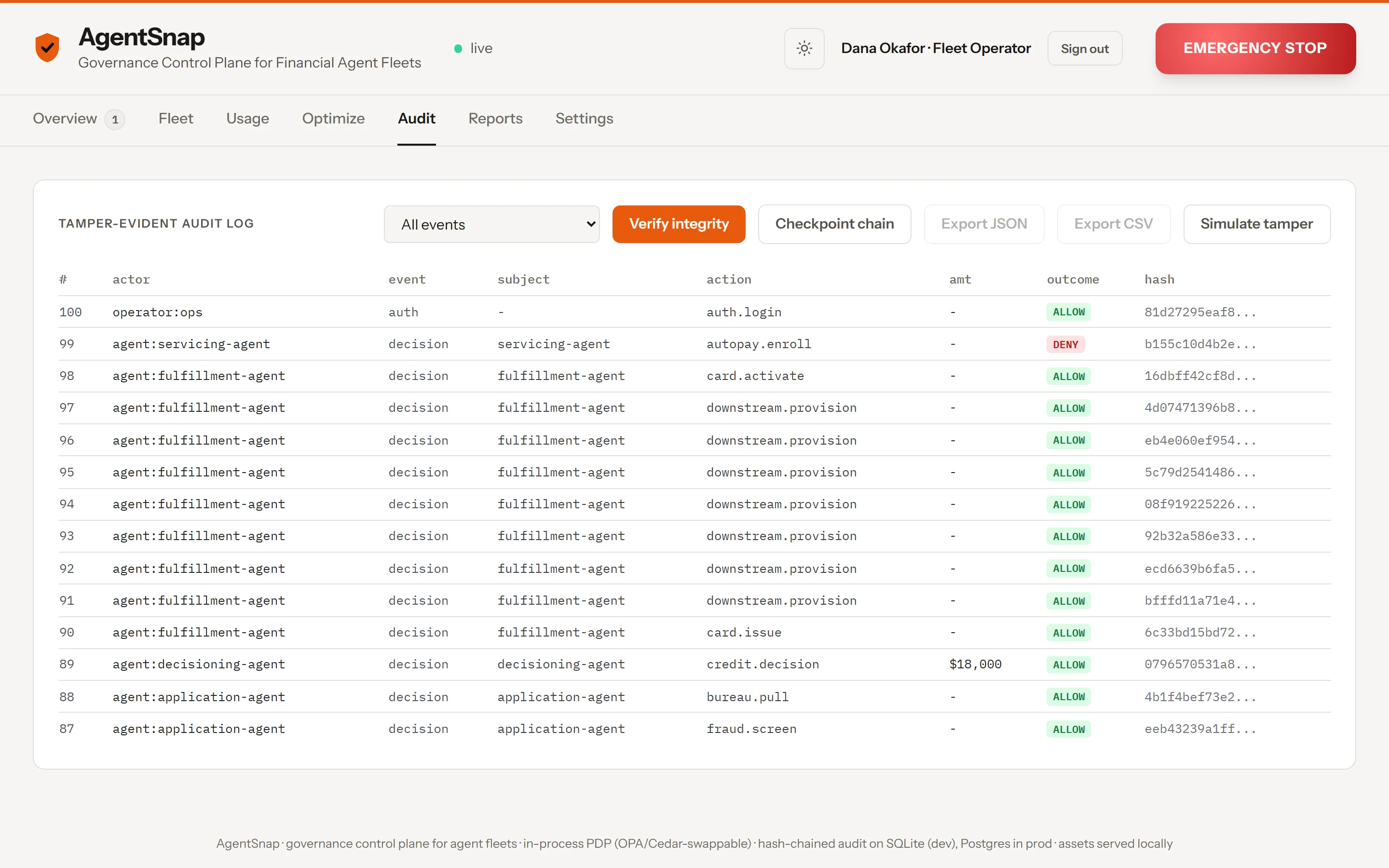Select the operator:ops actor cell
The height and width of the screenshot is (868, 1389).
(x=157, y=312)
